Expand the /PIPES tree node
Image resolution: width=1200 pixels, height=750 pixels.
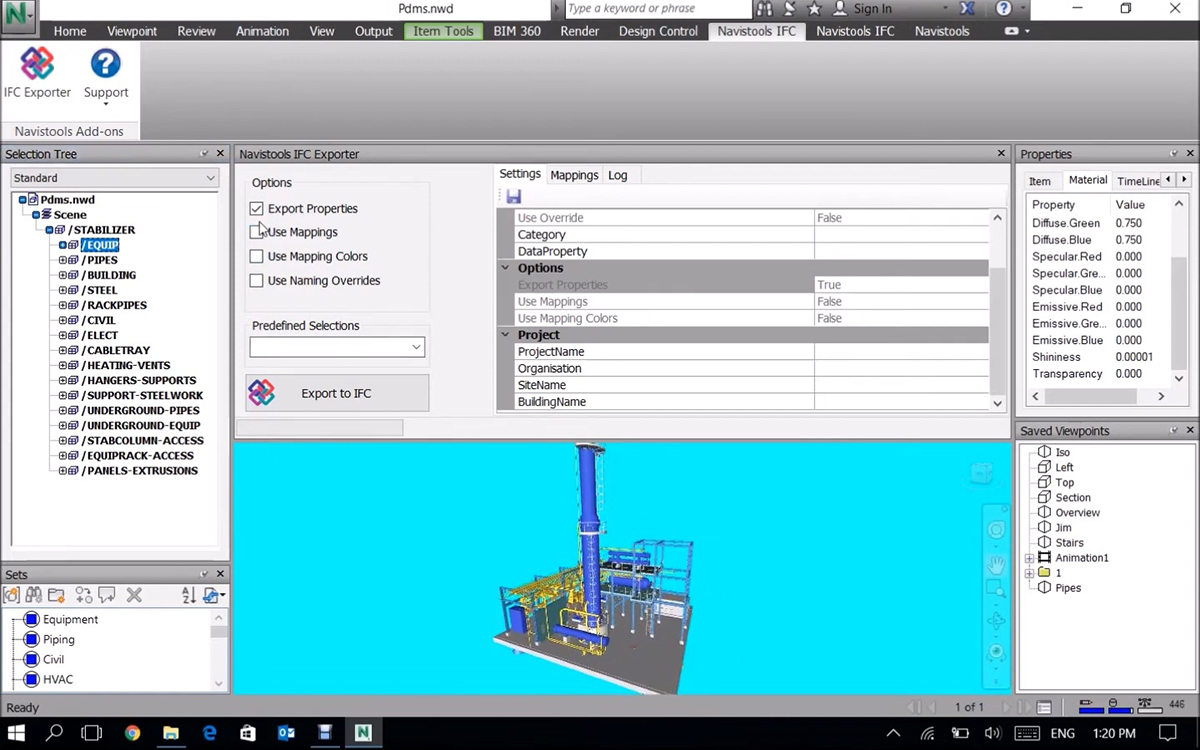62,260
